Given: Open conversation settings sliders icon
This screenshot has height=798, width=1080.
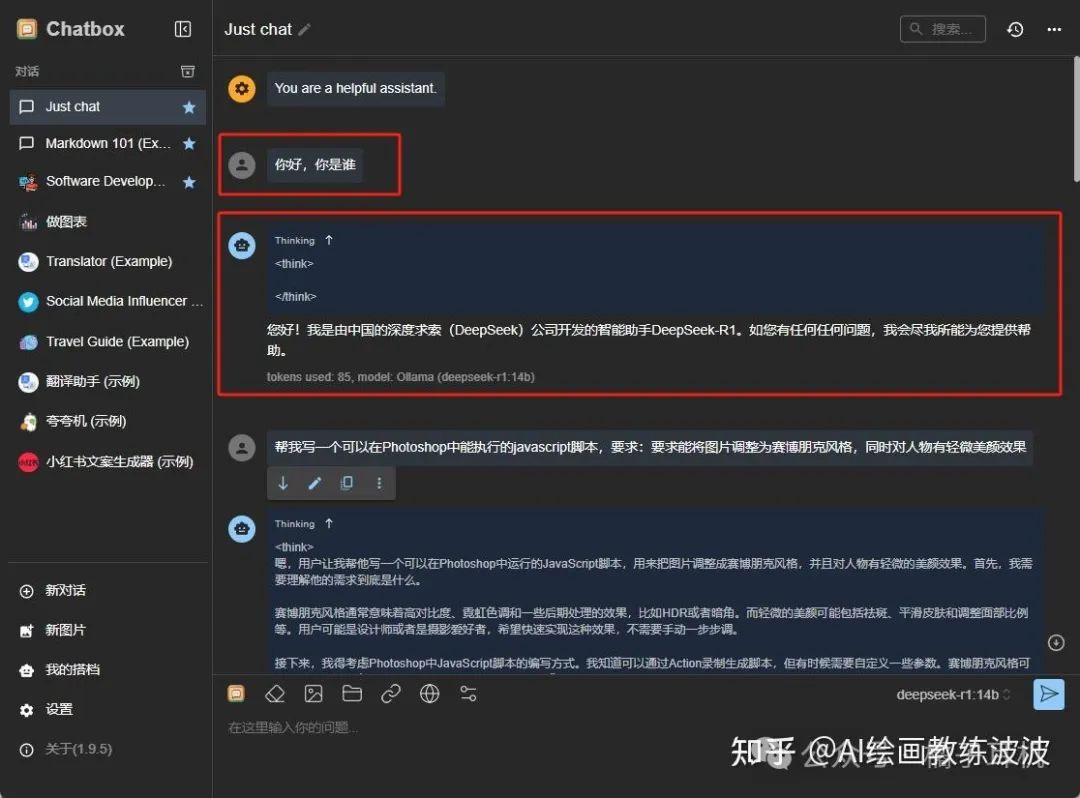Looking at the screenshot, I should pyautogui.click(x=468, y=693).
